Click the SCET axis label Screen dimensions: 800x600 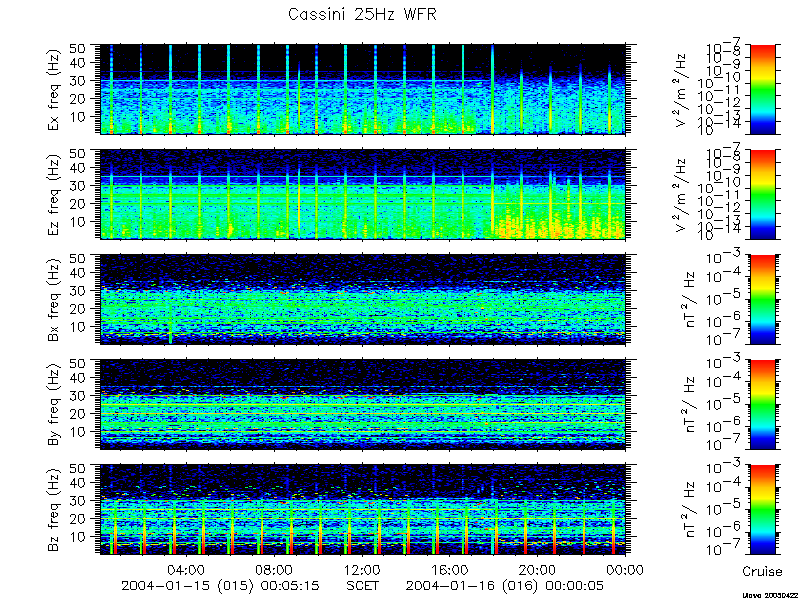pyautogui.click(x=363, y=585)
